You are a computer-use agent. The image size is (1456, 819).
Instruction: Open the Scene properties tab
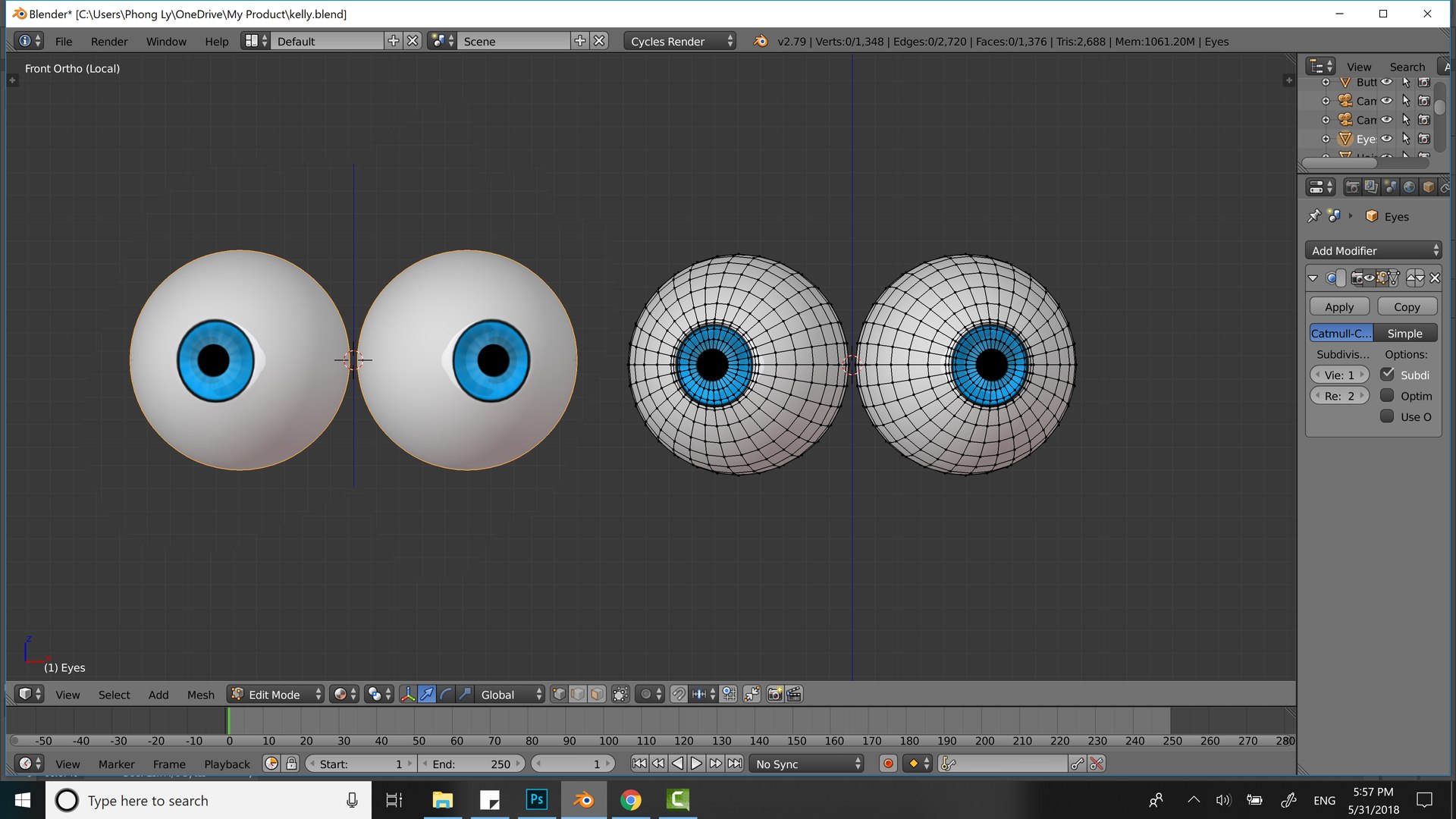(x=1390, y=187)
